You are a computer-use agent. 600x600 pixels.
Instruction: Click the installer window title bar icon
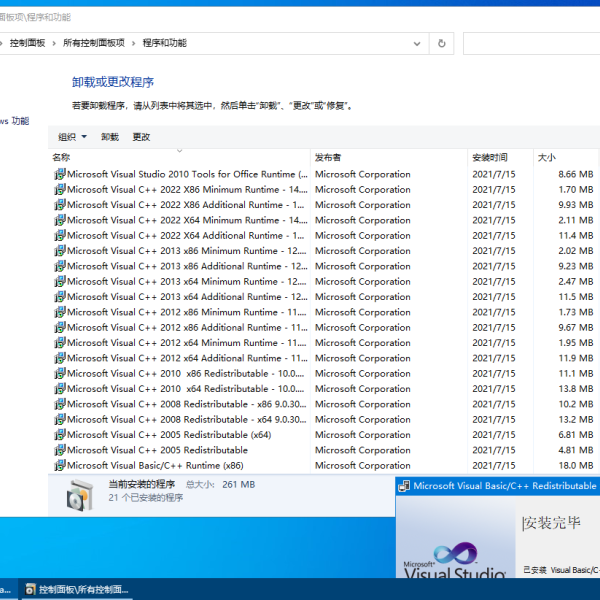[x=404, y=486]
